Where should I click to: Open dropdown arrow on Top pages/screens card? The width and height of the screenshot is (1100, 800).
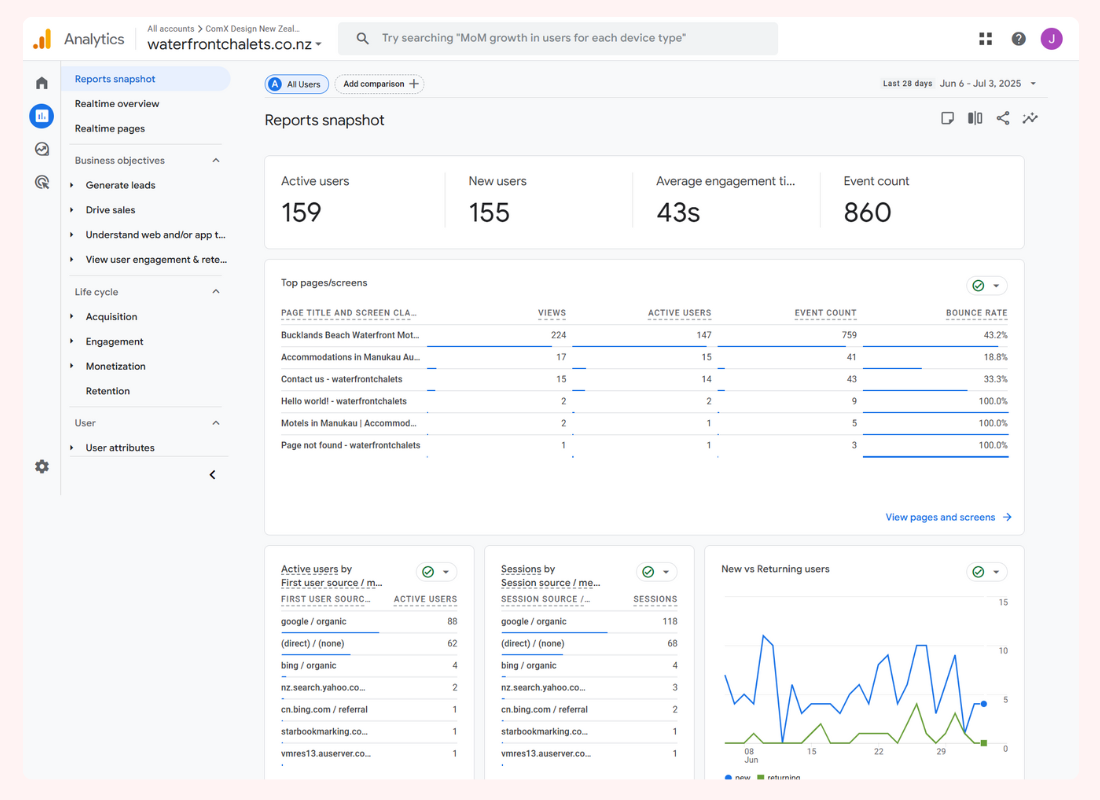point(996,286)
